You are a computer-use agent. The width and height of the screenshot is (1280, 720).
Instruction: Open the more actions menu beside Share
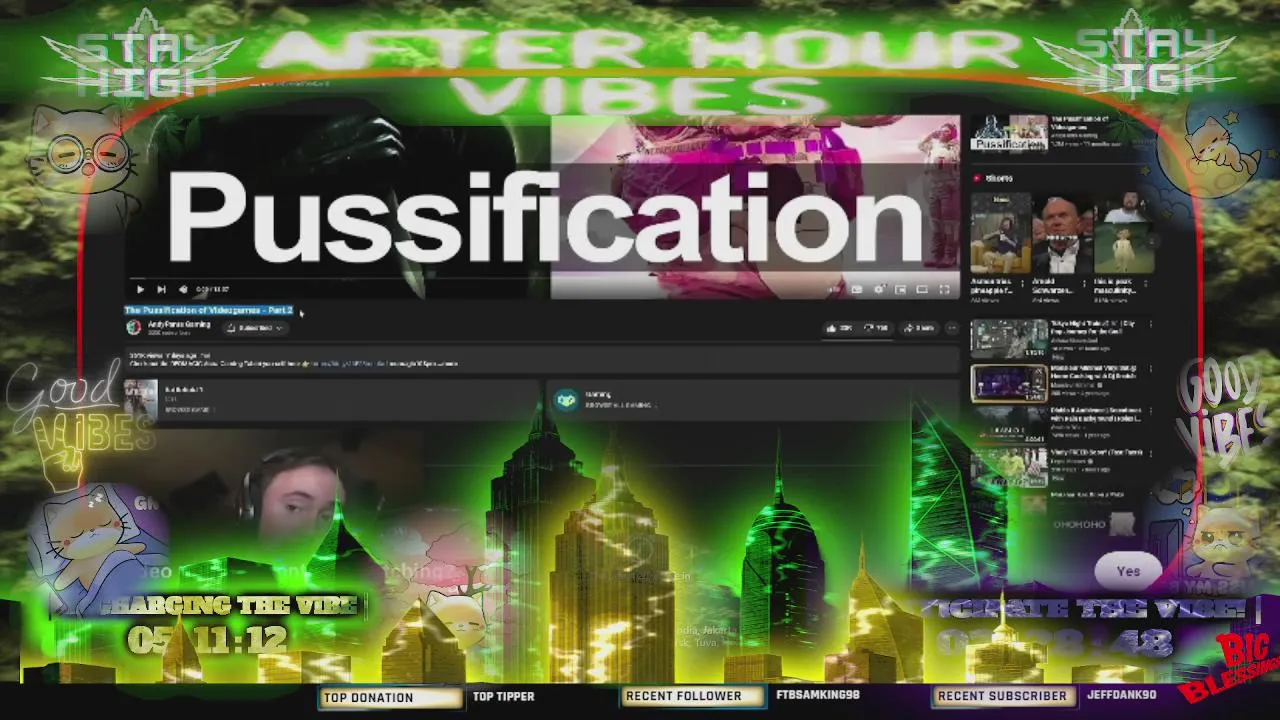[x=952, y=328]
